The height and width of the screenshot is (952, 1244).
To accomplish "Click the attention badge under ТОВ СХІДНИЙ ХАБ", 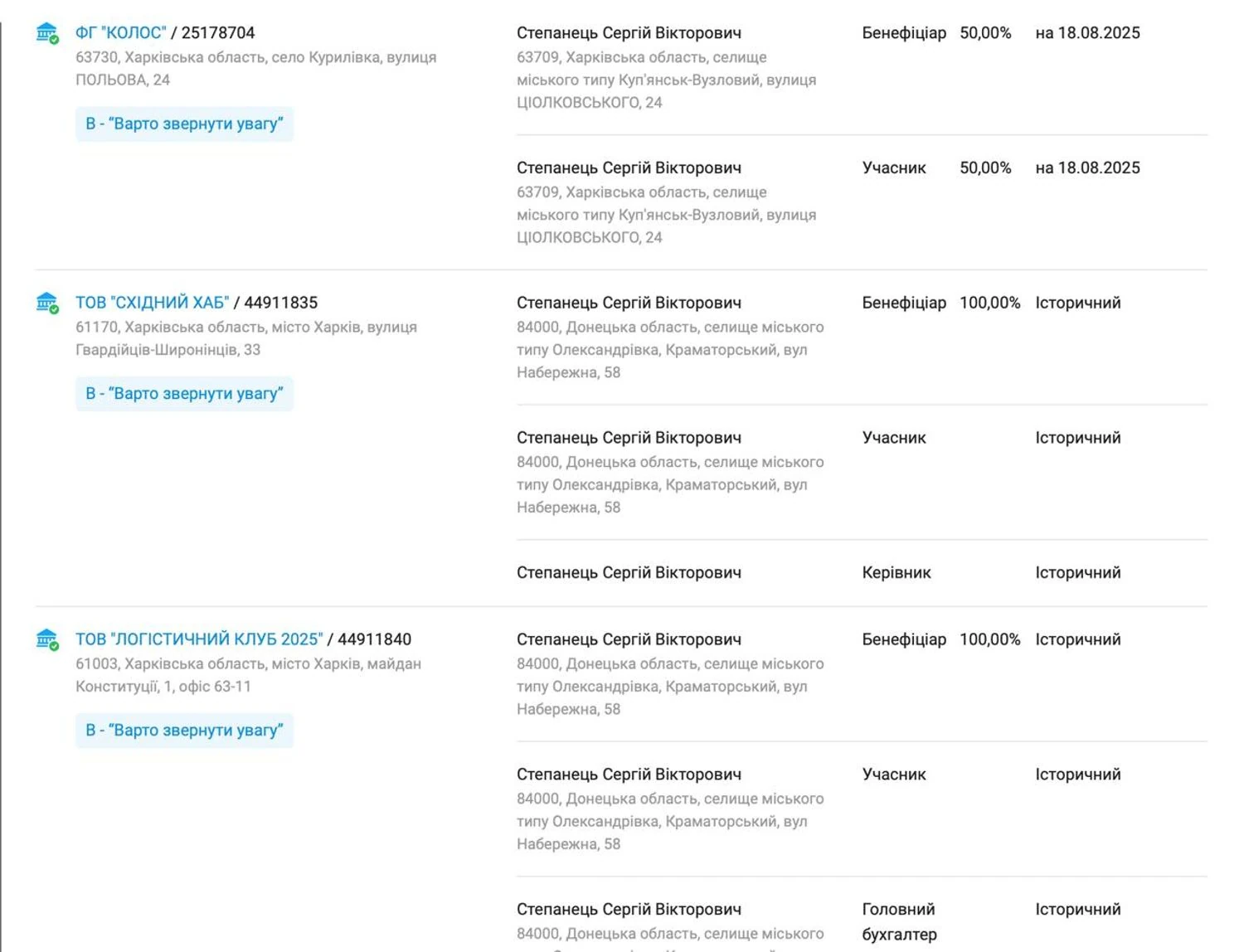I will [184, 394].
